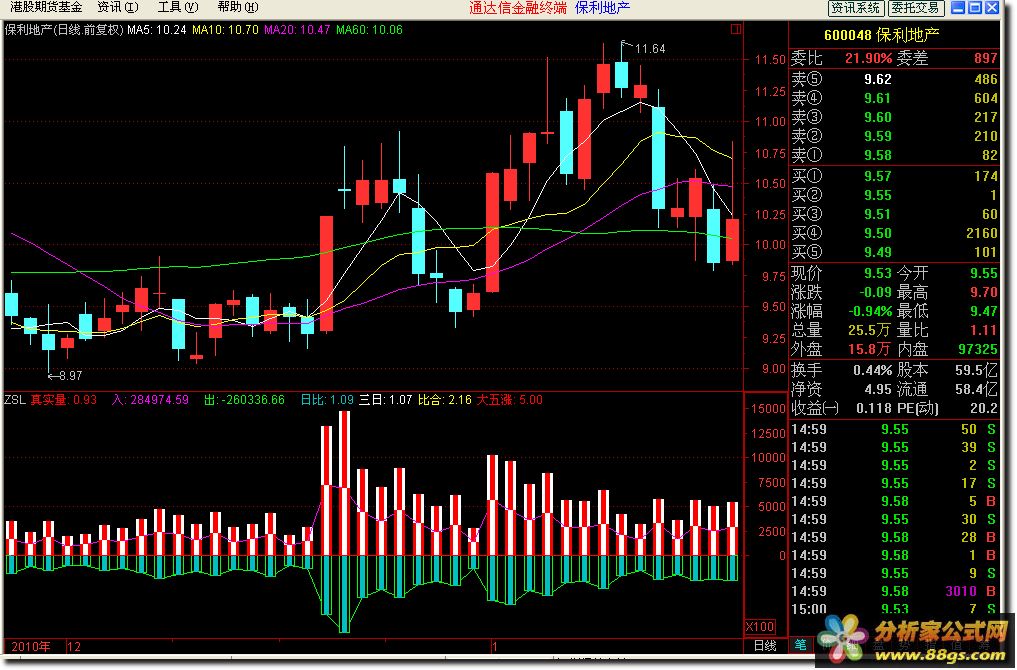Click the 委差 897 value

[x=986, y=58]
